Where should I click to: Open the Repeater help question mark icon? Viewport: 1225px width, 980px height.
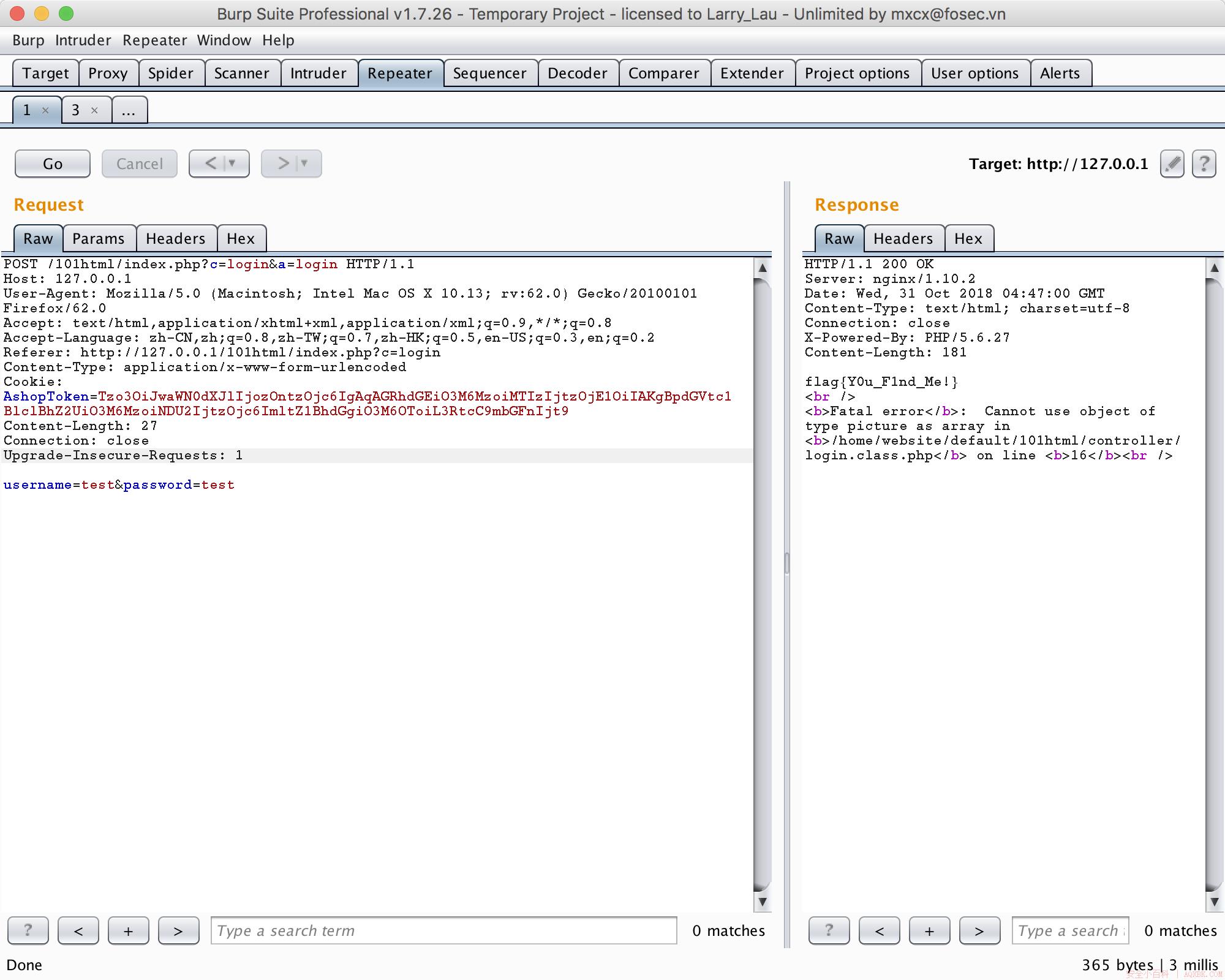(x=1204, y=164)
